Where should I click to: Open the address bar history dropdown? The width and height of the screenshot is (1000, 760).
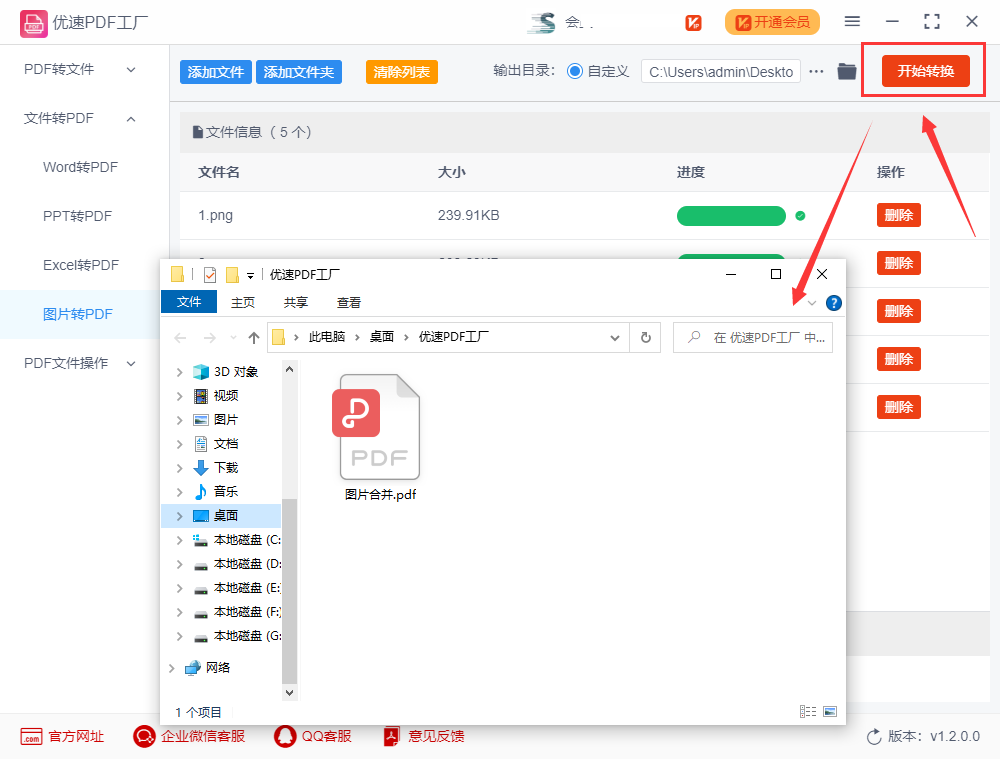(x=615, y=337)
